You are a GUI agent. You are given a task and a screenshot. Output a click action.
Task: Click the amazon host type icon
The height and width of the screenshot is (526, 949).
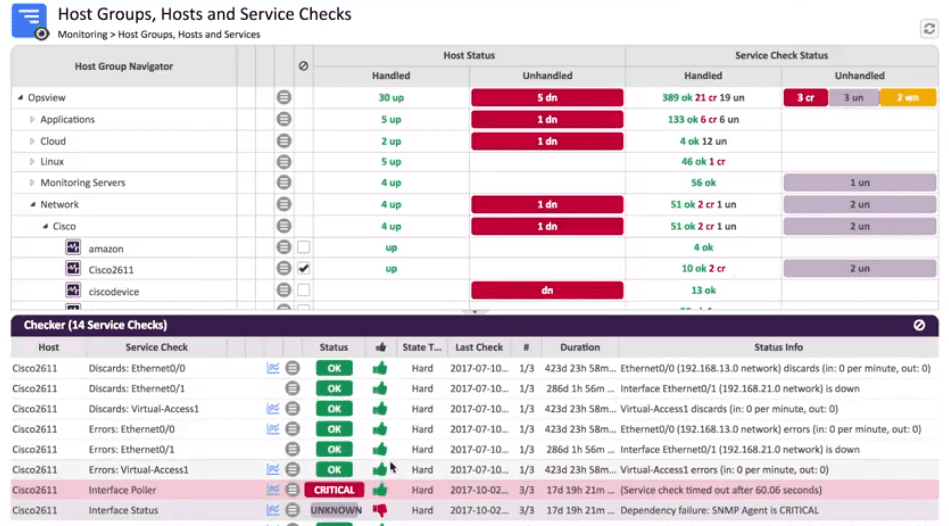click(73, 247)
